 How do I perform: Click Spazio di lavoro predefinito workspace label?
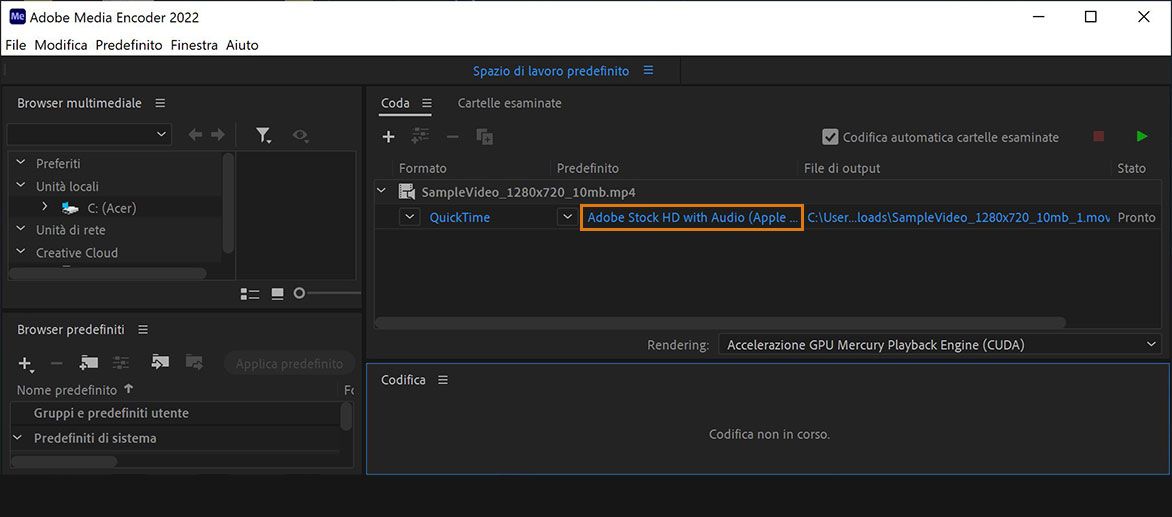551,71
